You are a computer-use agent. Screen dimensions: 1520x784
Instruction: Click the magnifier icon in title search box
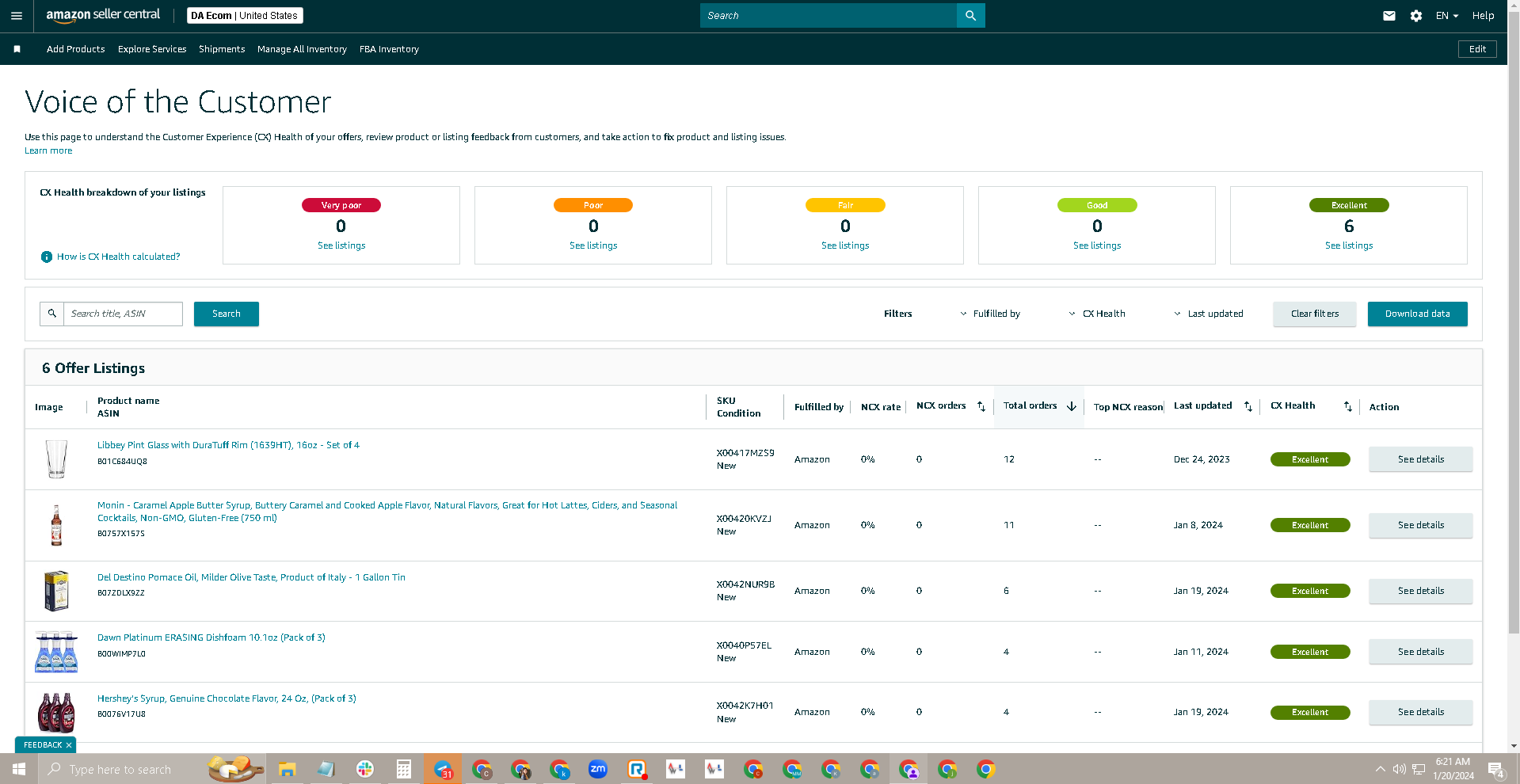(x=52, y=314)
